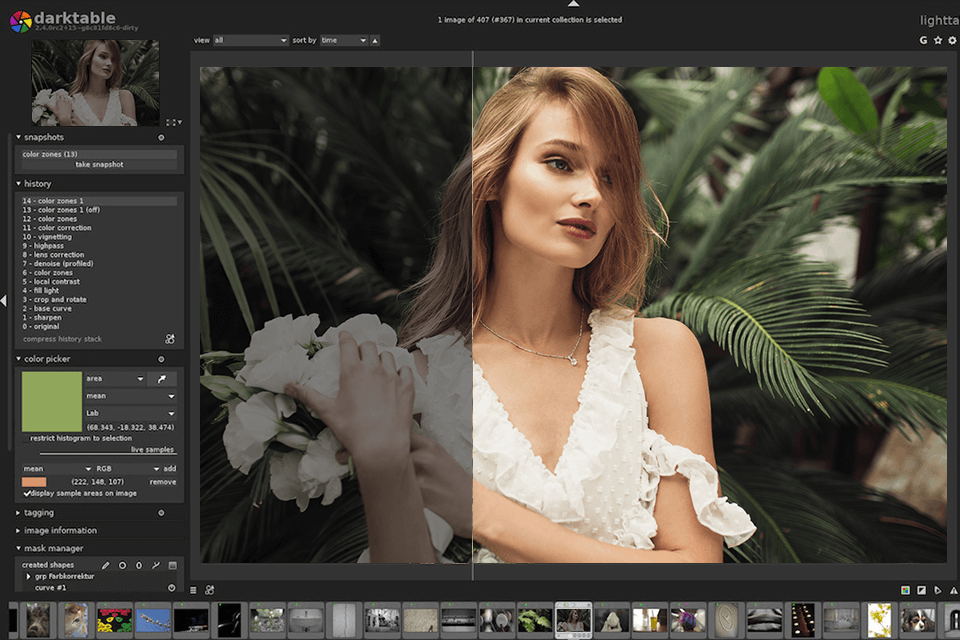Image resolution: width=960 pixels, height=640 pixels.
Task: Remove the live color sample
Action: (x=163, y=483)
